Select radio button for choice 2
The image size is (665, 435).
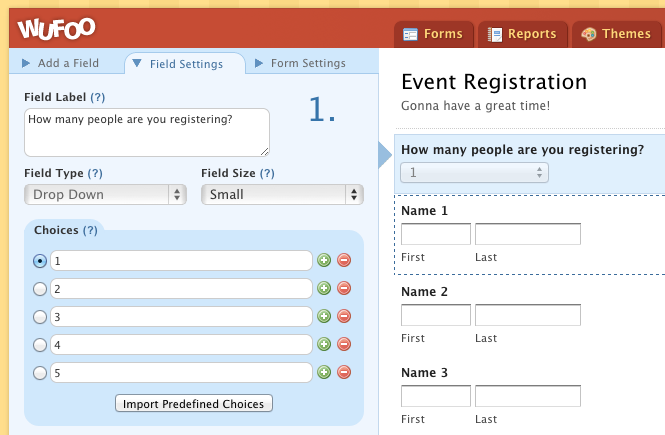coord(40,289)
